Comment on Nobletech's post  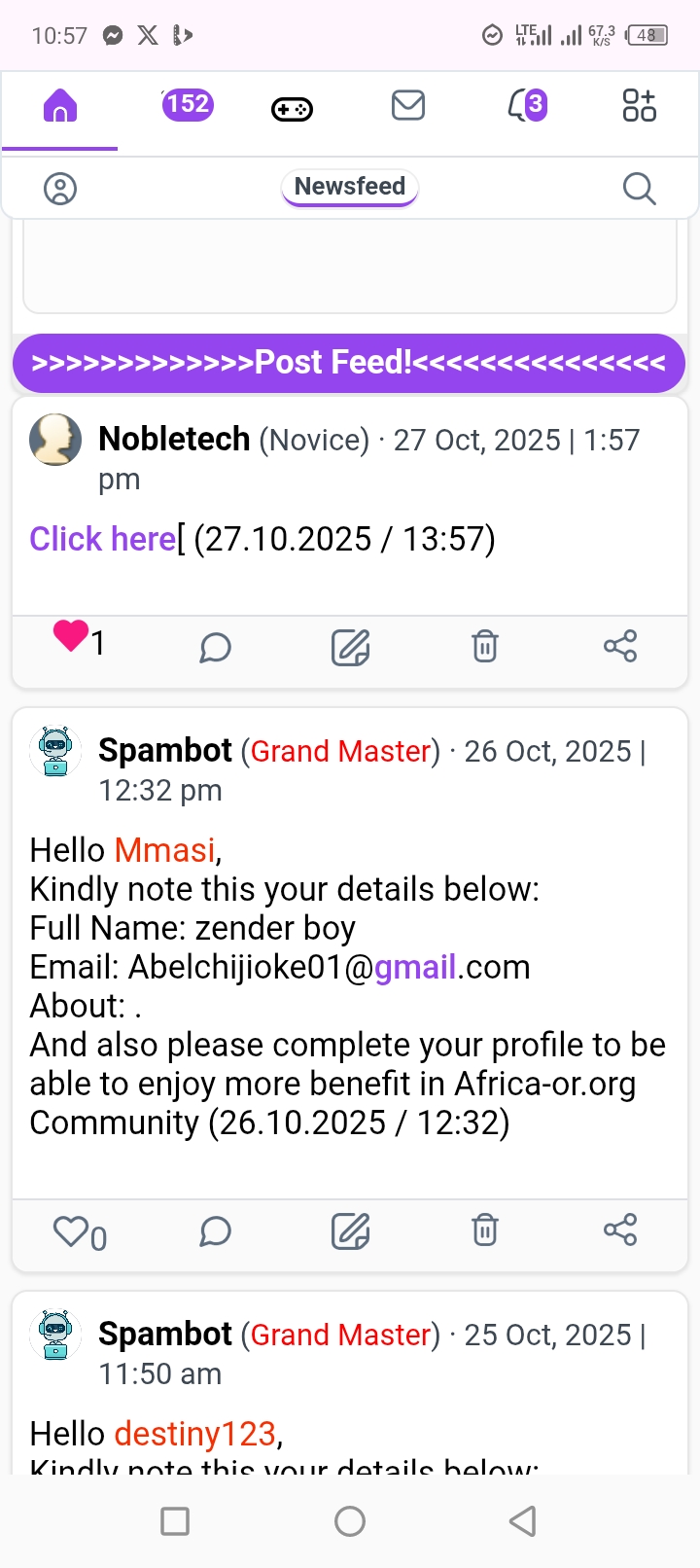(215, 647)
